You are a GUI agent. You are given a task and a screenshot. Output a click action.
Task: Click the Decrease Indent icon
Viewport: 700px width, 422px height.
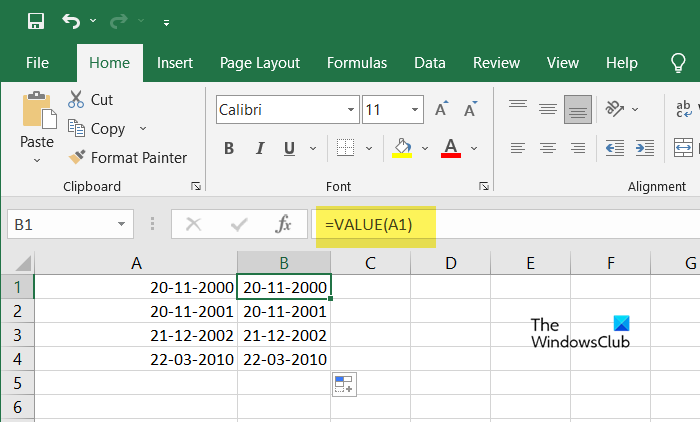tap(615, 148)
